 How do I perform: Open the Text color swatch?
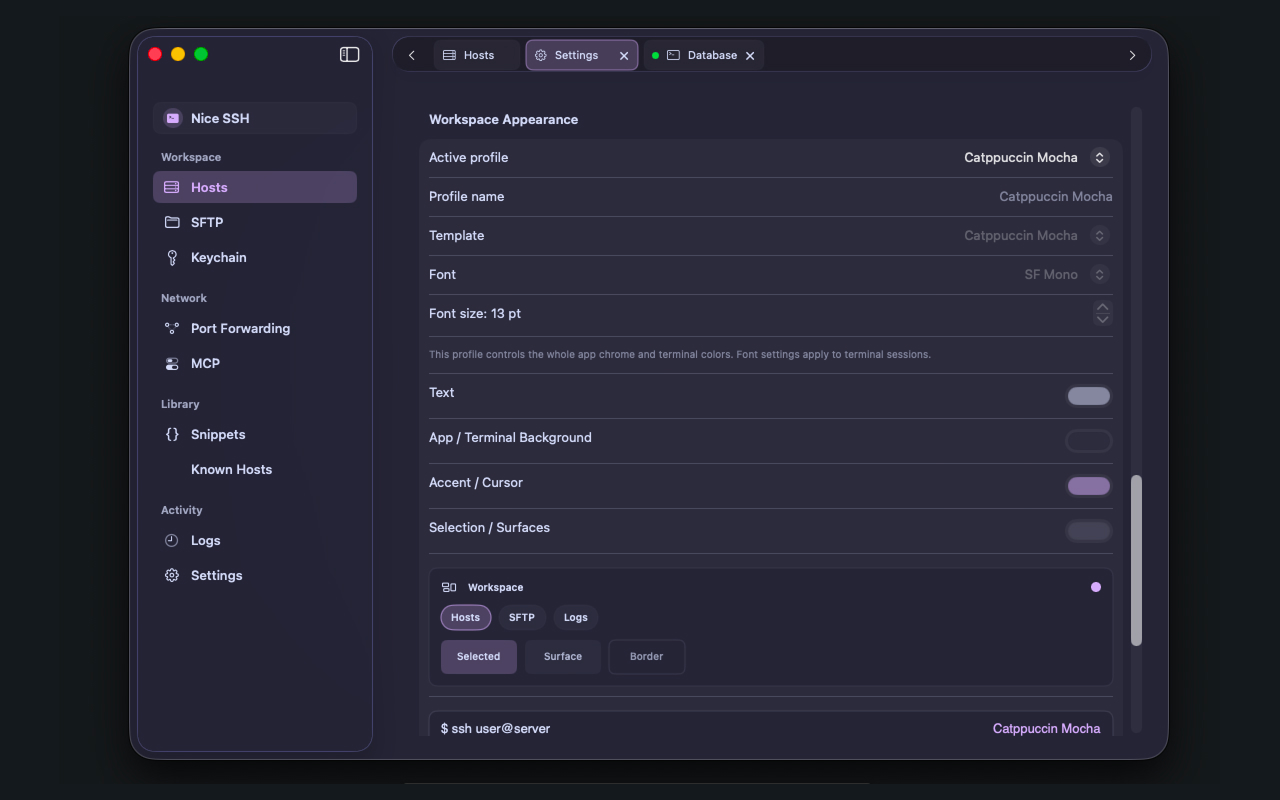pyautogui.click(x=1089, y=396)
